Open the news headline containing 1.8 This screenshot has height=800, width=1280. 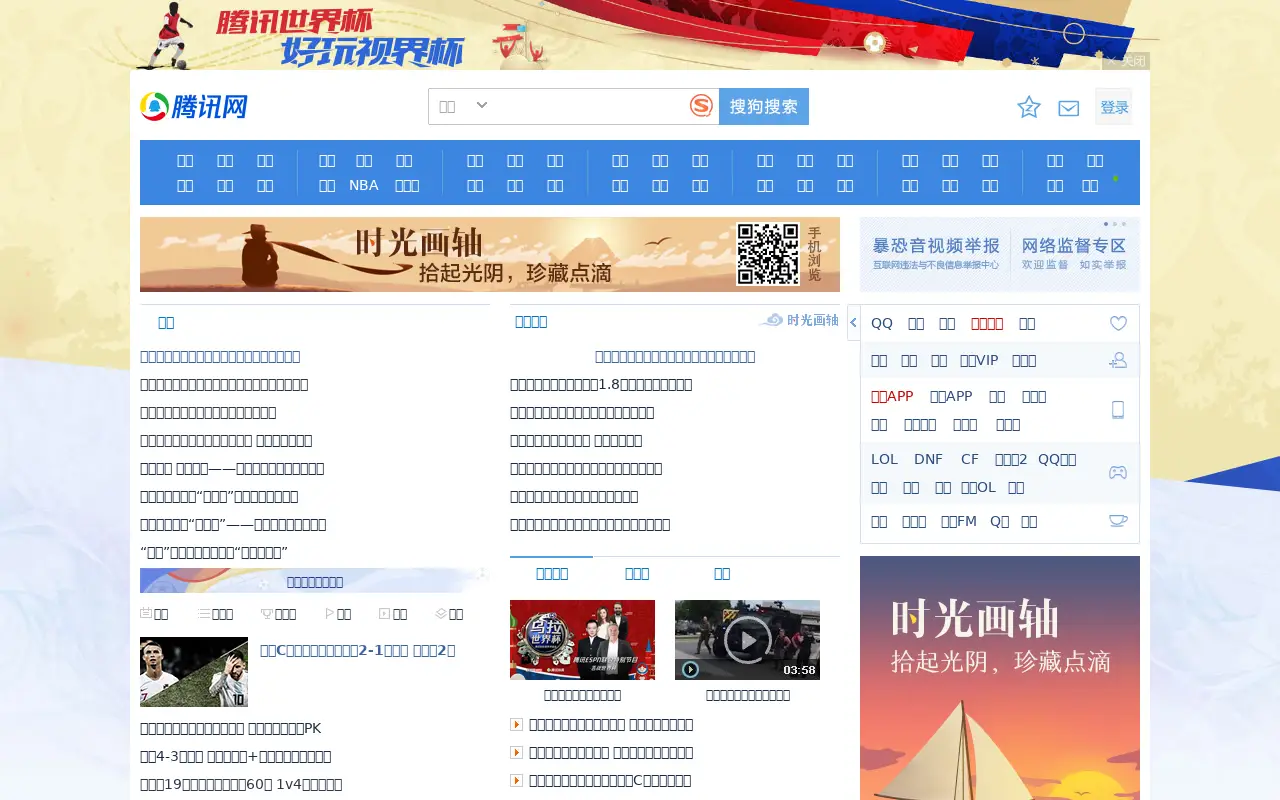tap(601, 384)
